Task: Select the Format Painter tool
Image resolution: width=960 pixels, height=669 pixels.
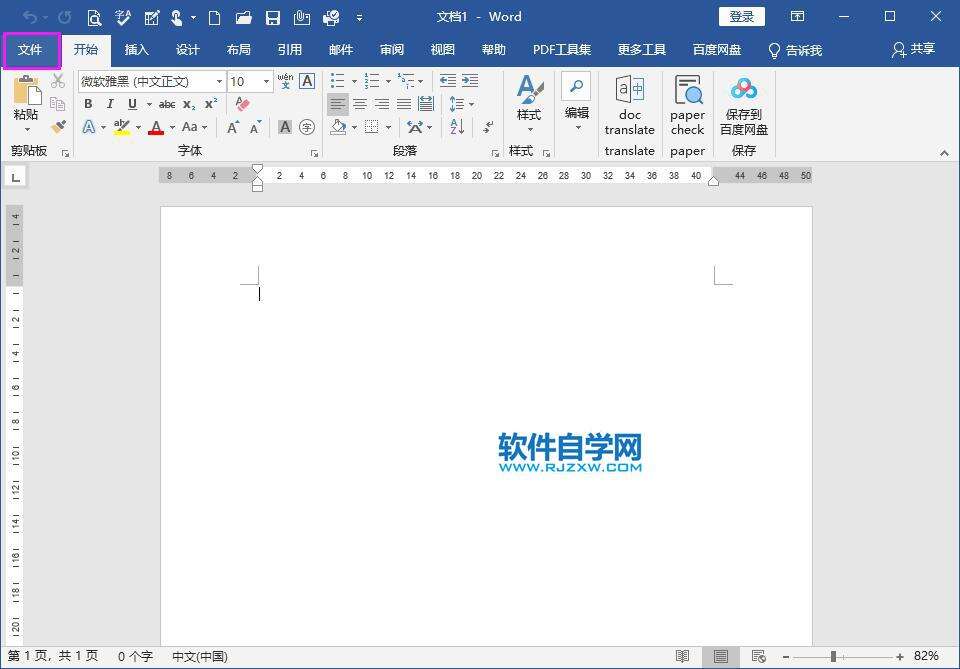Action: point(57,127)
